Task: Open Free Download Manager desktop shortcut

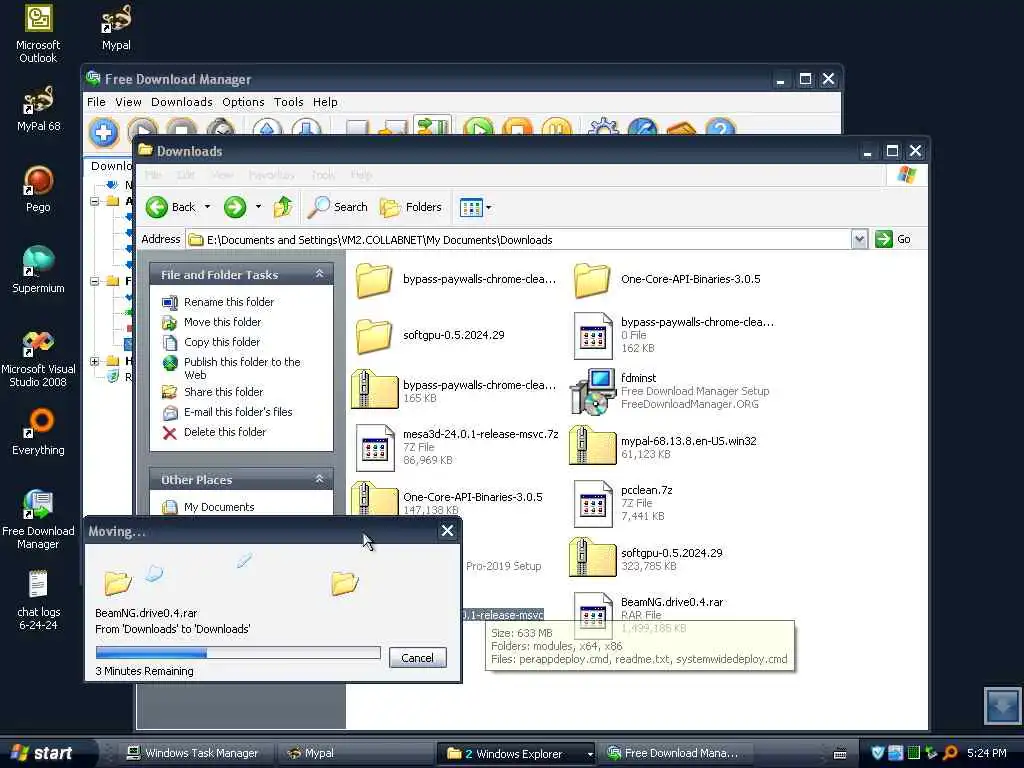Action: click(38, 519)
